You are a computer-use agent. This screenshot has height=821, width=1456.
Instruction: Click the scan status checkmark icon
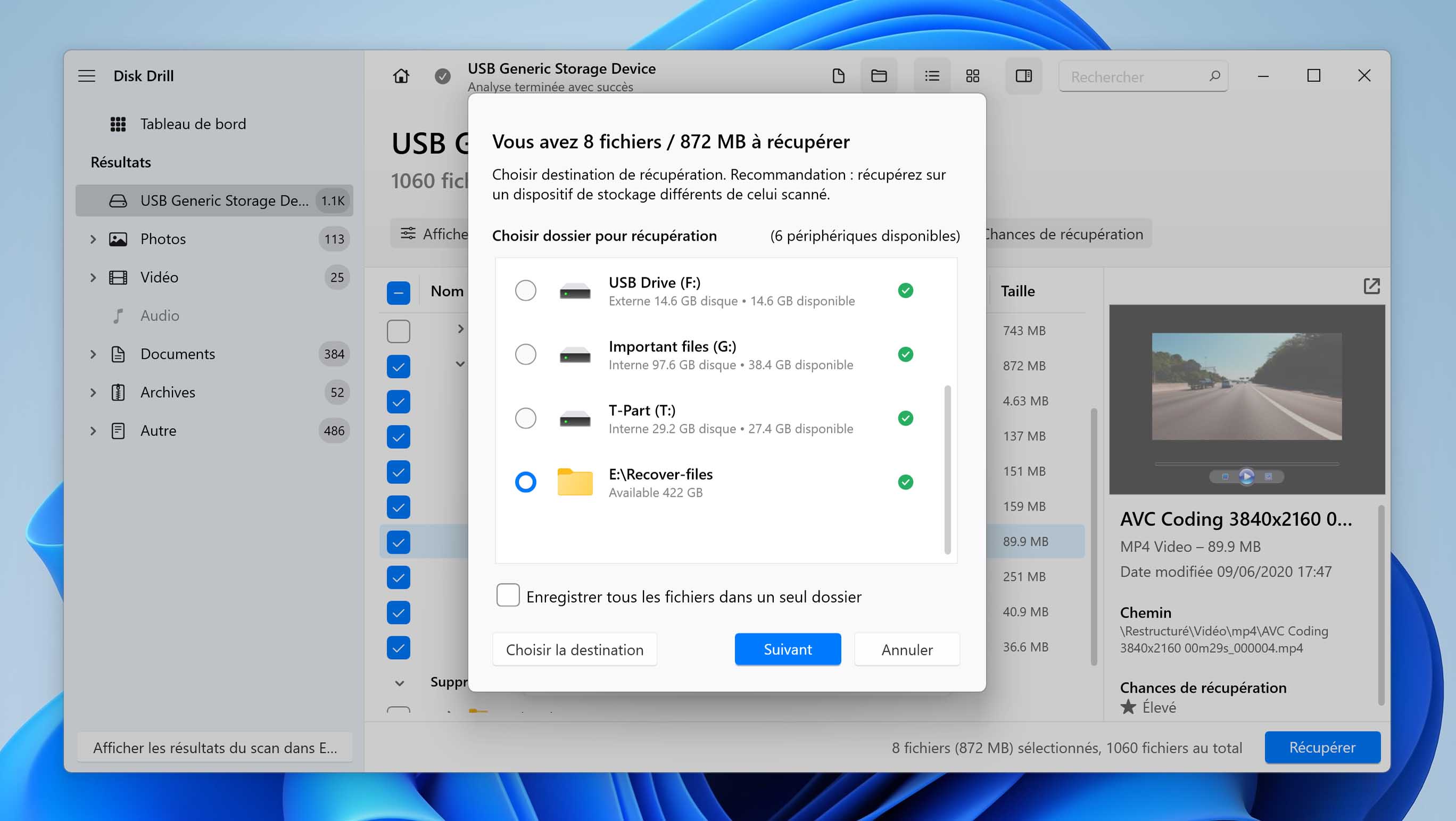click(443, 76)
